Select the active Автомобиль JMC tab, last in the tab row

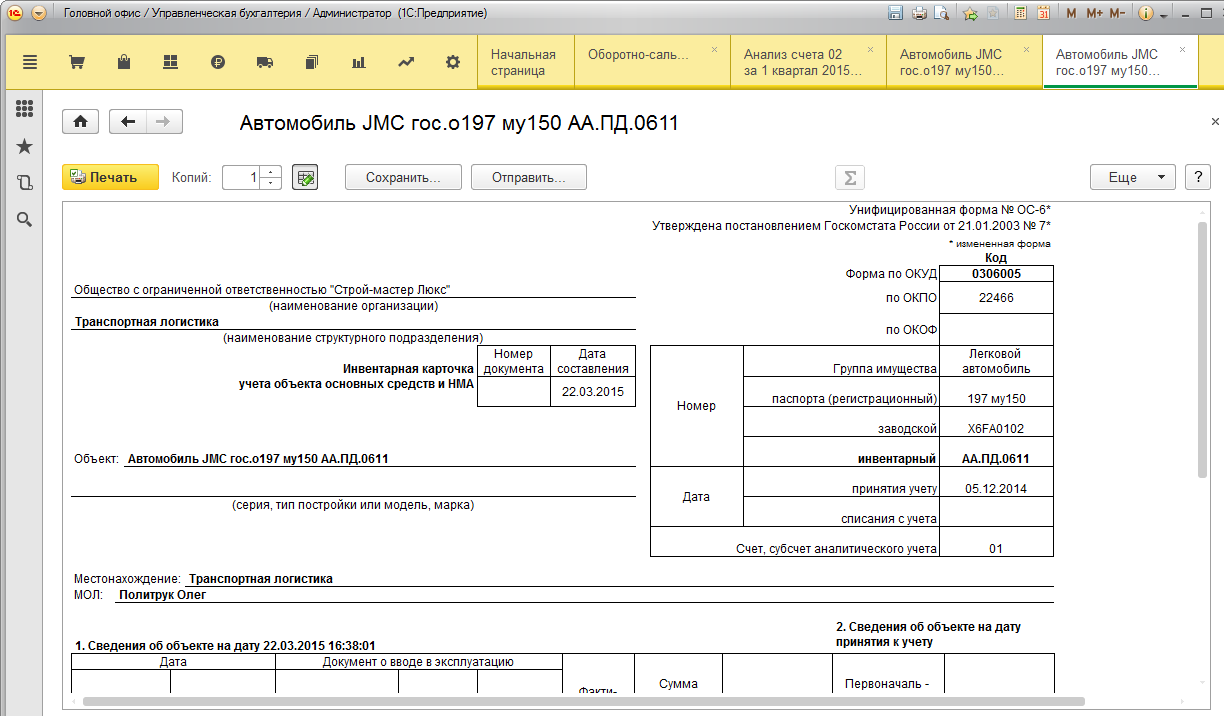[x=1120, y=62]
